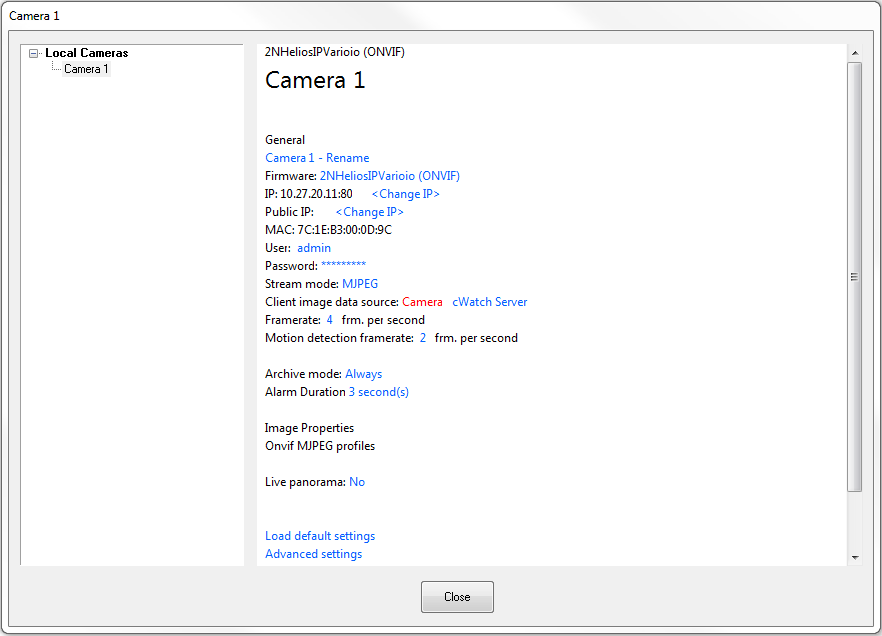This screenshot has height=636, width=882.
Task: Select cWatch Server as image source
Action: pos(489,302)
